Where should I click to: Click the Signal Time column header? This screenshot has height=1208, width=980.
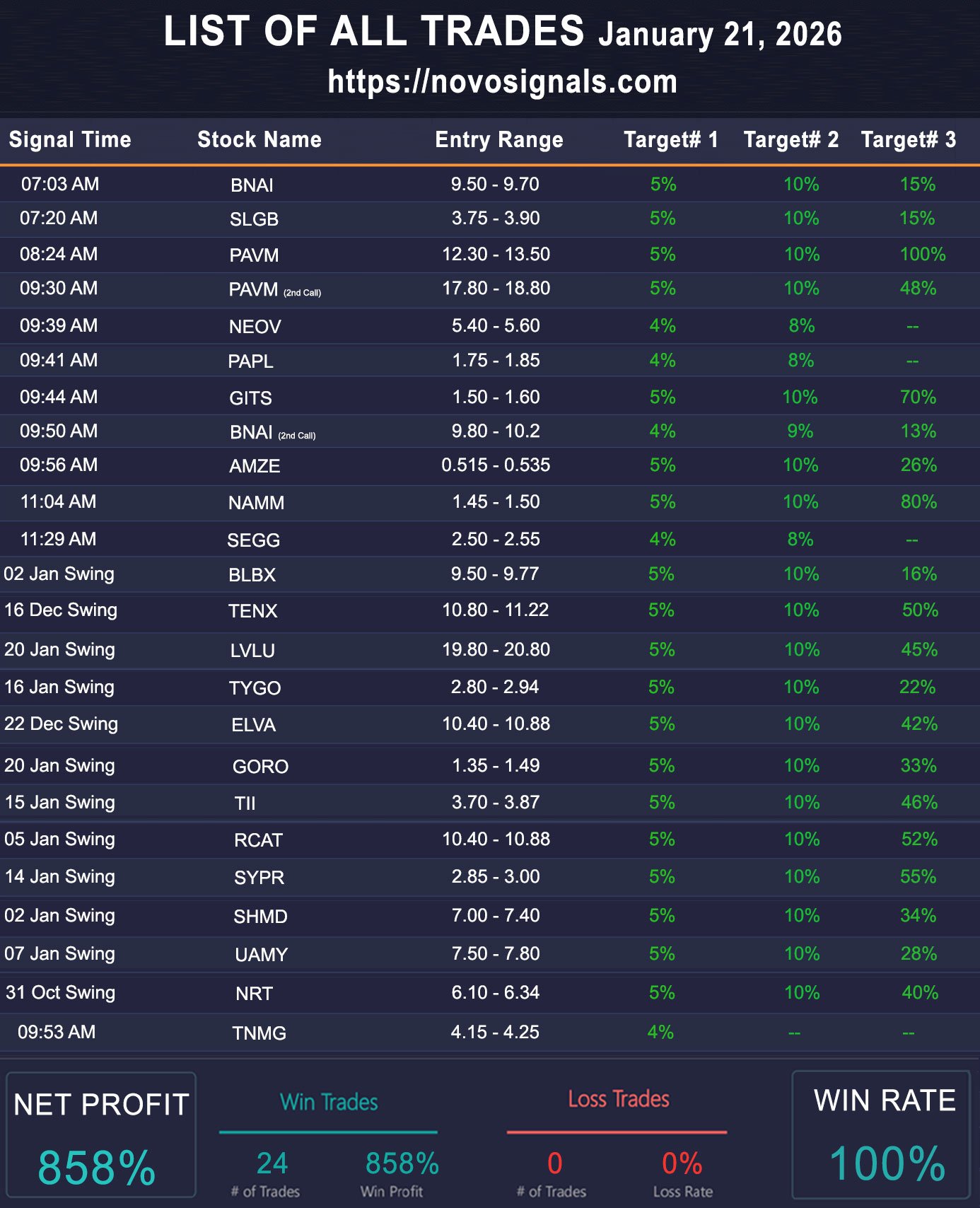[x=70, y=139]
